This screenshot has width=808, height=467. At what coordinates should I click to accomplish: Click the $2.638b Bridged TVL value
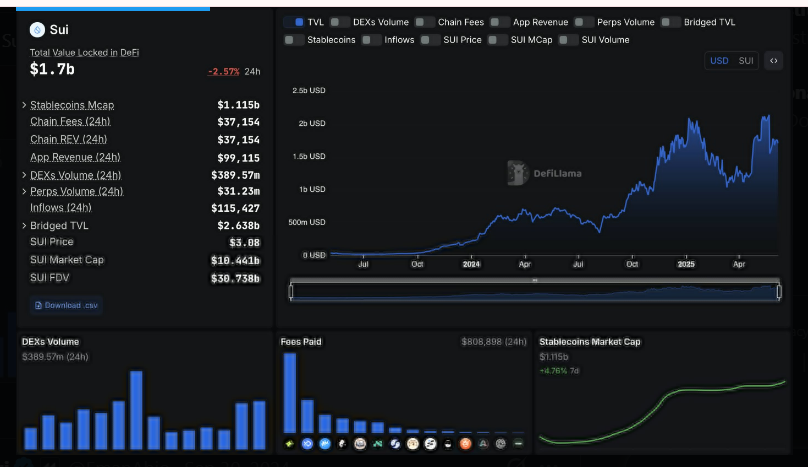click(x=239, y=226)
